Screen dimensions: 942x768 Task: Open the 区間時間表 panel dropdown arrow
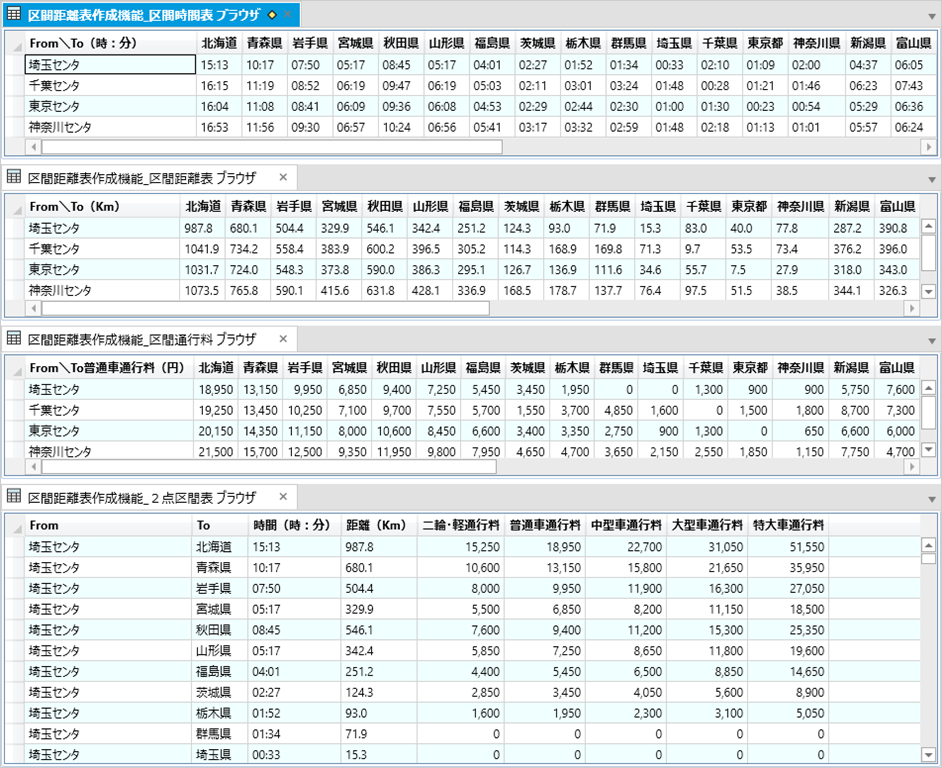tap(932, 17)
